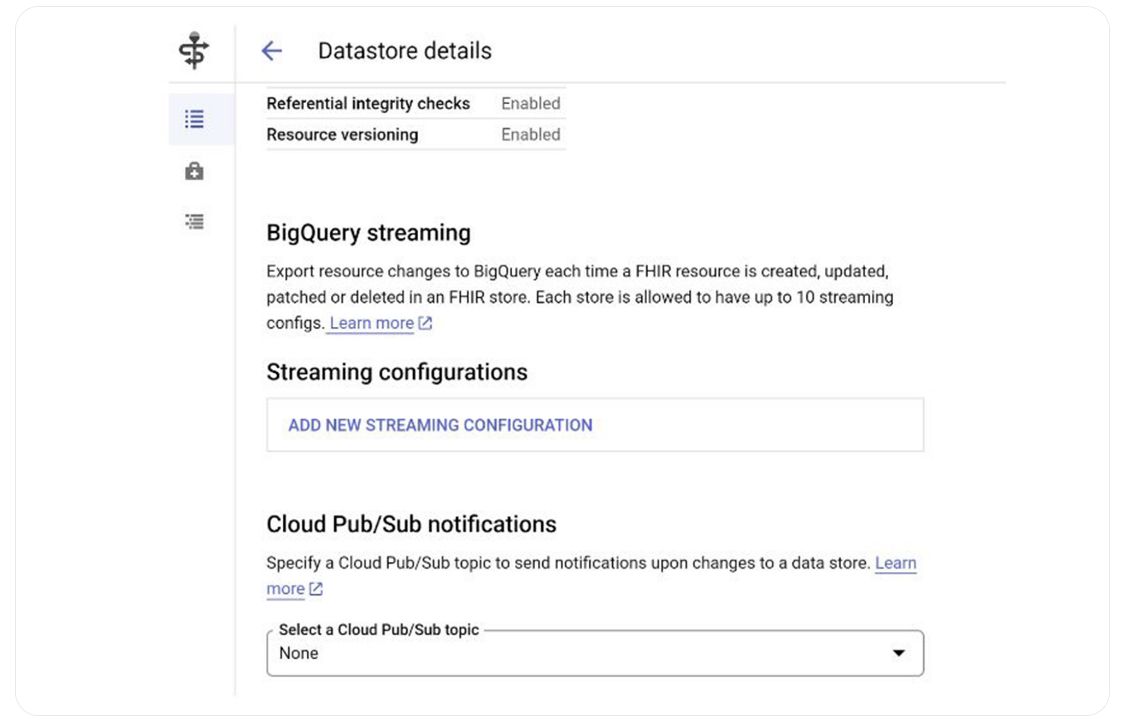The image size is (1131, 724).
Task: Click external-link icon in BigQuery streaming text
Action: point(425,323)
